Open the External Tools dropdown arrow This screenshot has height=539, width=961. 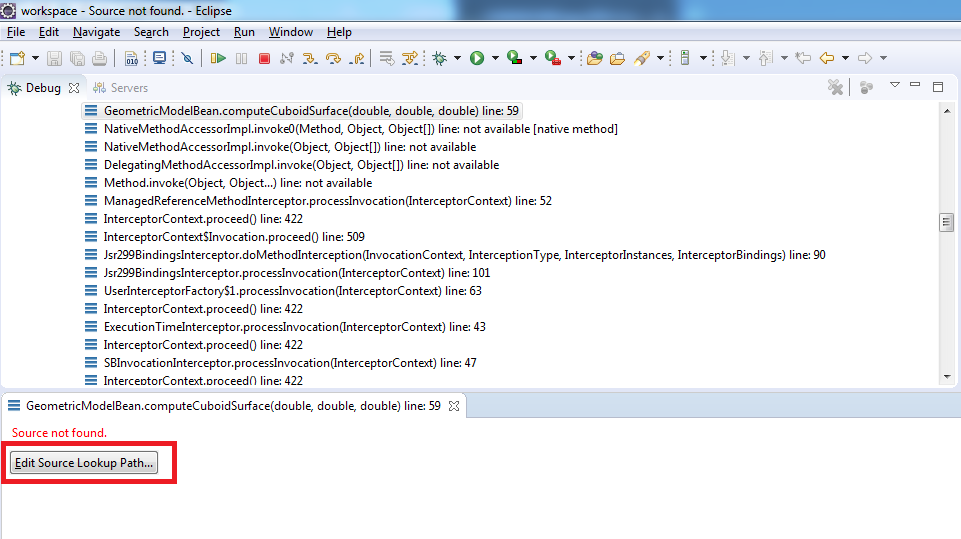[571, 58]
